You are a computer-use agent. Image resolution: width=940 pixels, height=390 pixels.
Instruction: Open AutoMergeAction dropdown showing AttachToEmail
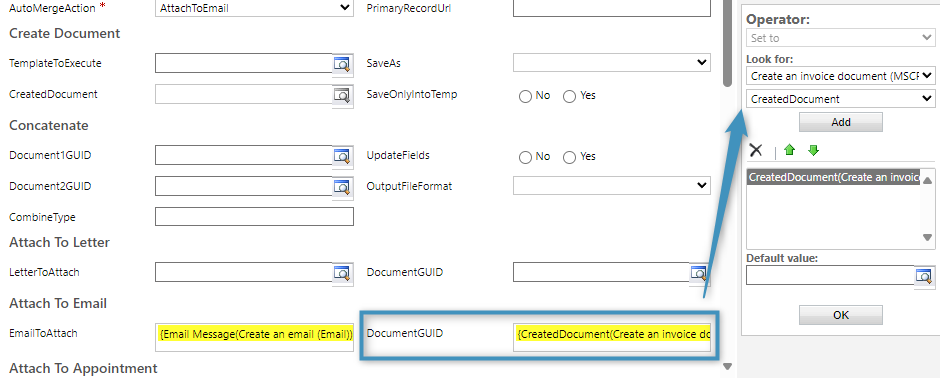tap(254, 8)
